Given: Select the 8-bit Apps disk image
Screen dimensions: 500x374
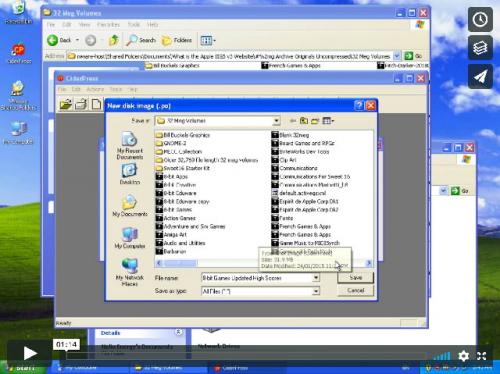Looking at the screenshot, I should coord(172,177).
